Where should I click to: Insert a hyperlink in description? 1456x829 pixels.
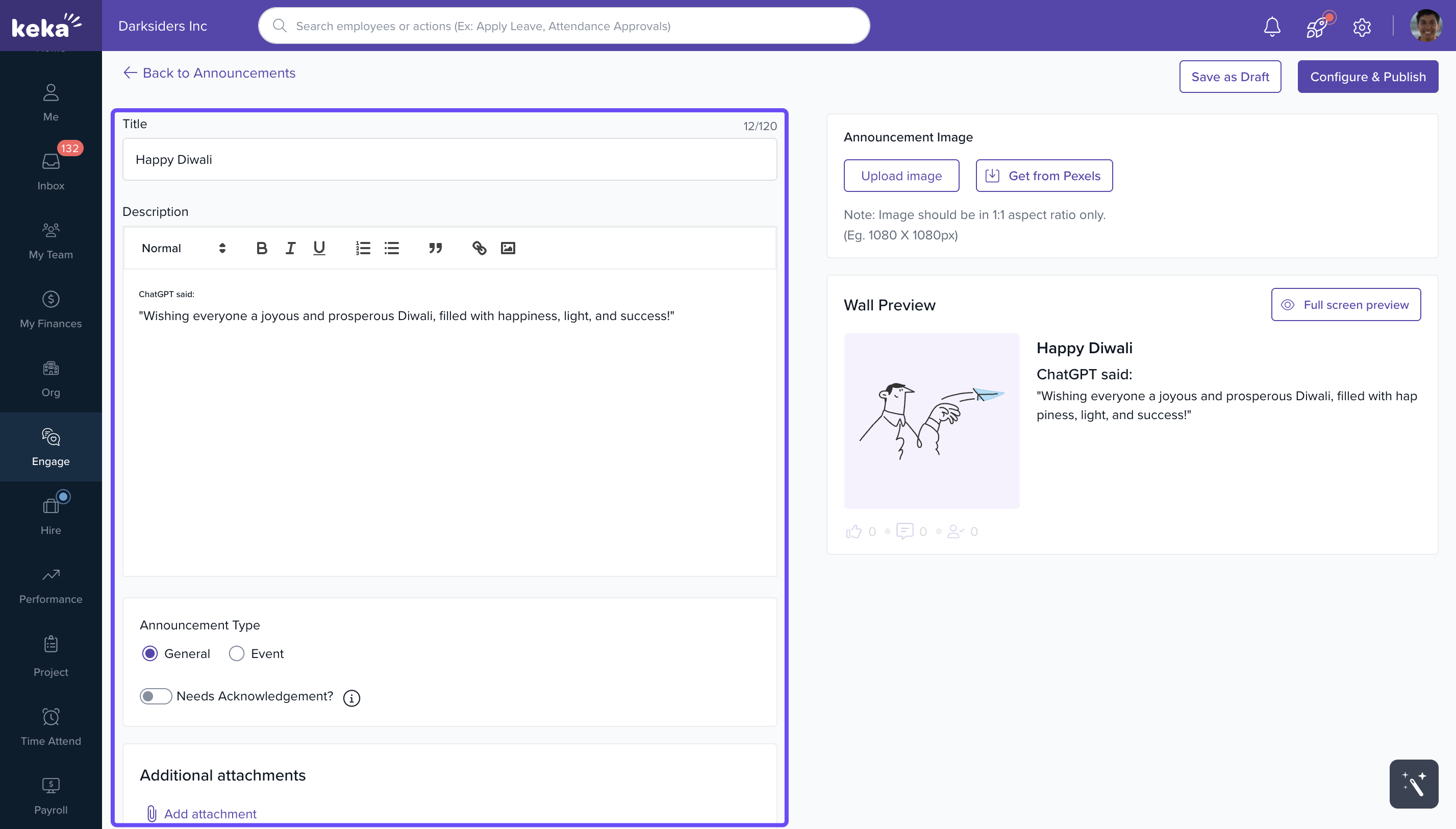click(479, 248)
